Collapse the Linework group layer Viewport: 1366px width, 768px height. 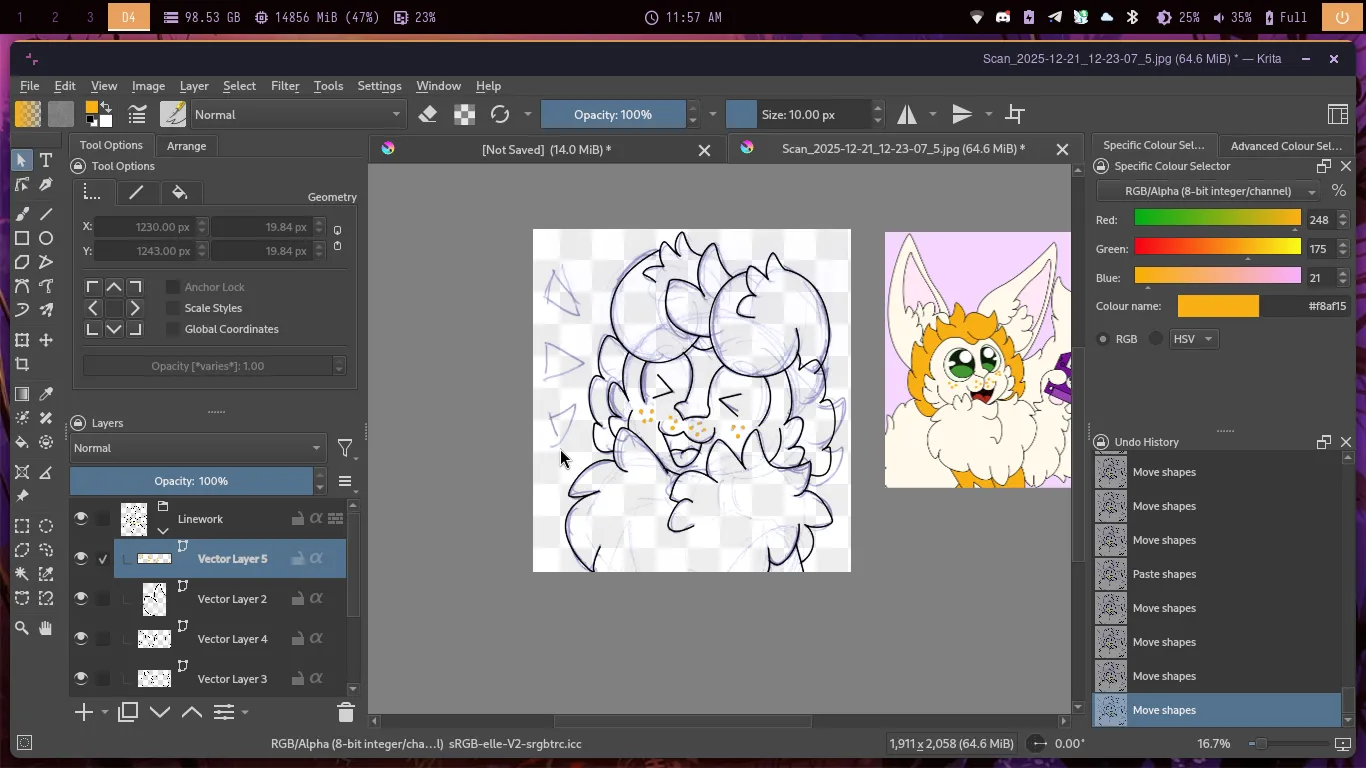click(x=163, y=531)
